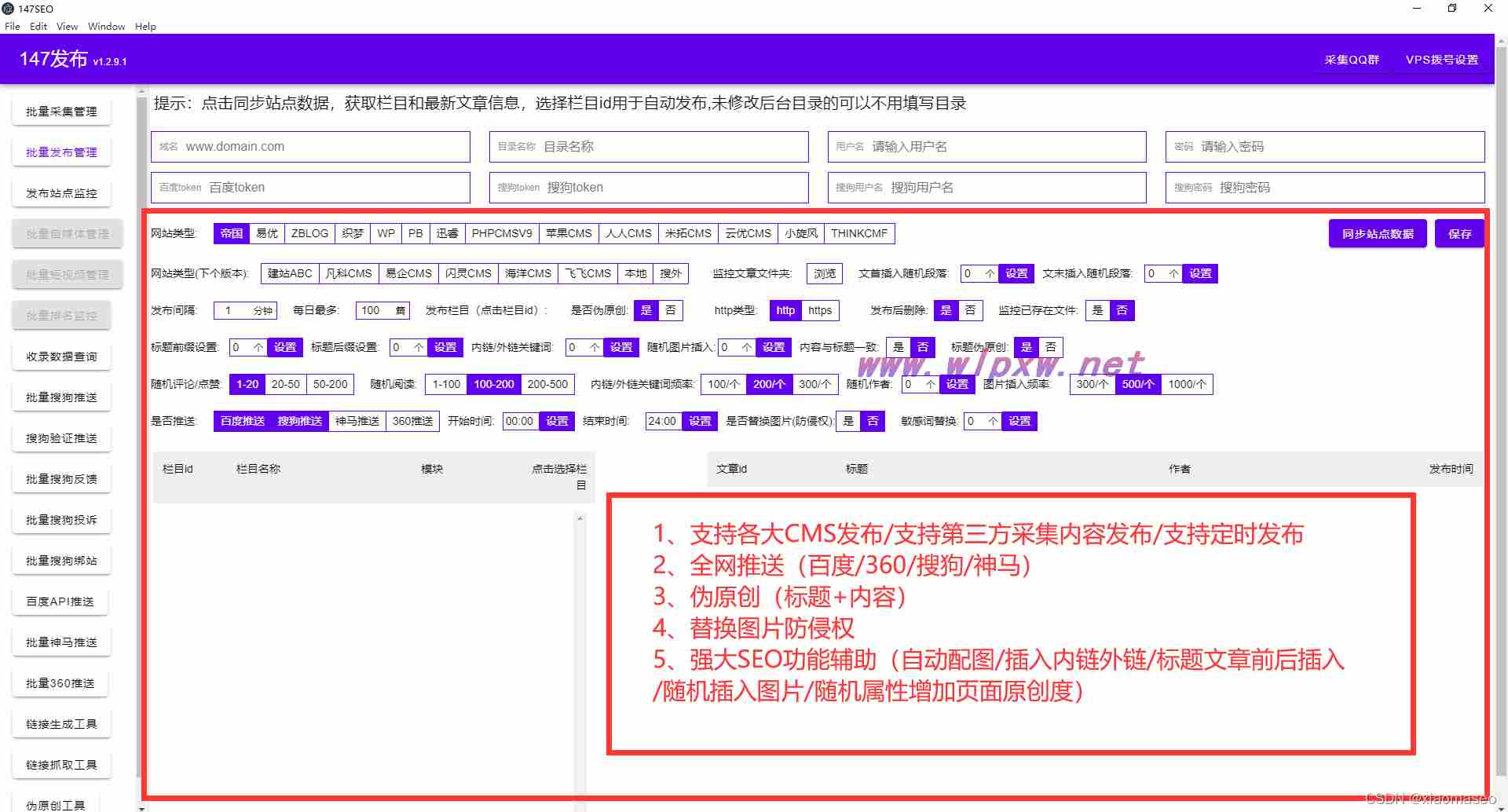
Task: Set 监控已存在文件 to 是
Action: [x=1098, y=310]
